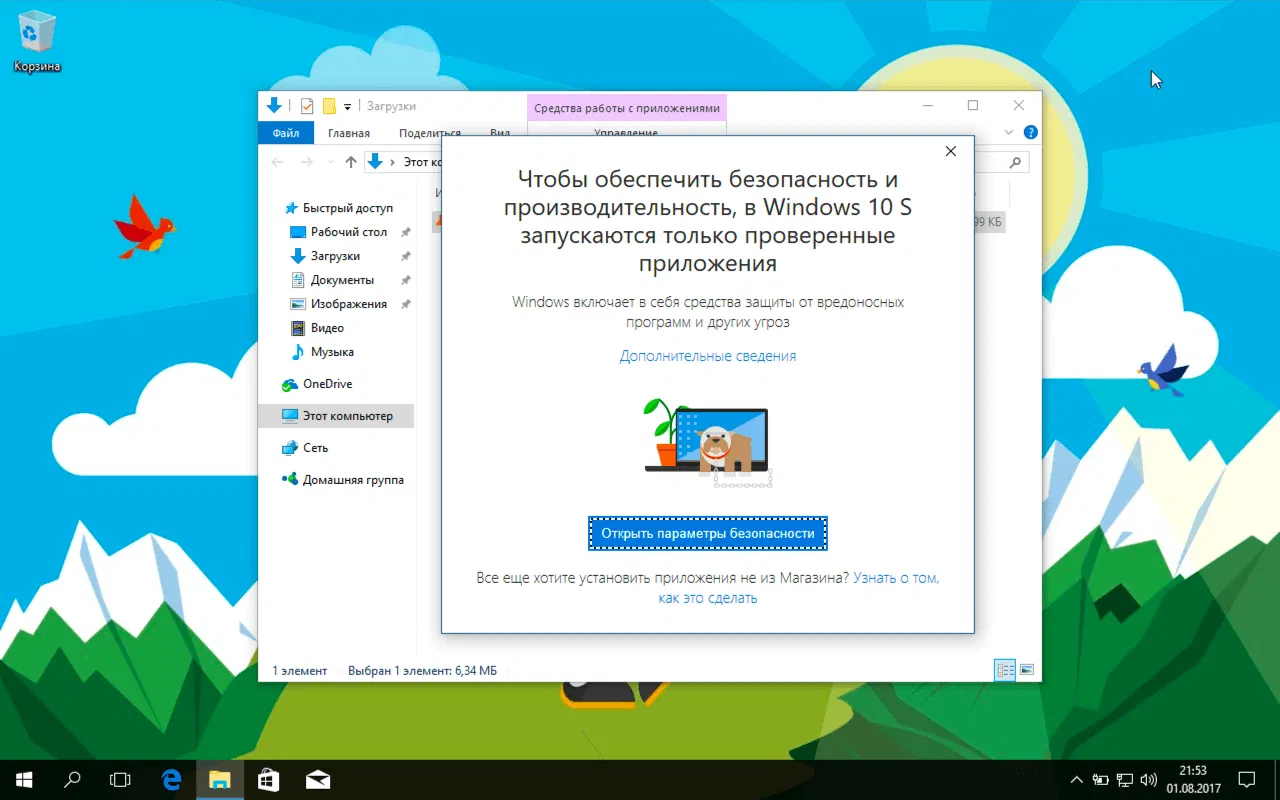The width and height of the screenshot is (1280, 800).
Task: Click the Properties icon in Explorer's title bar
Action: point(307,106)
